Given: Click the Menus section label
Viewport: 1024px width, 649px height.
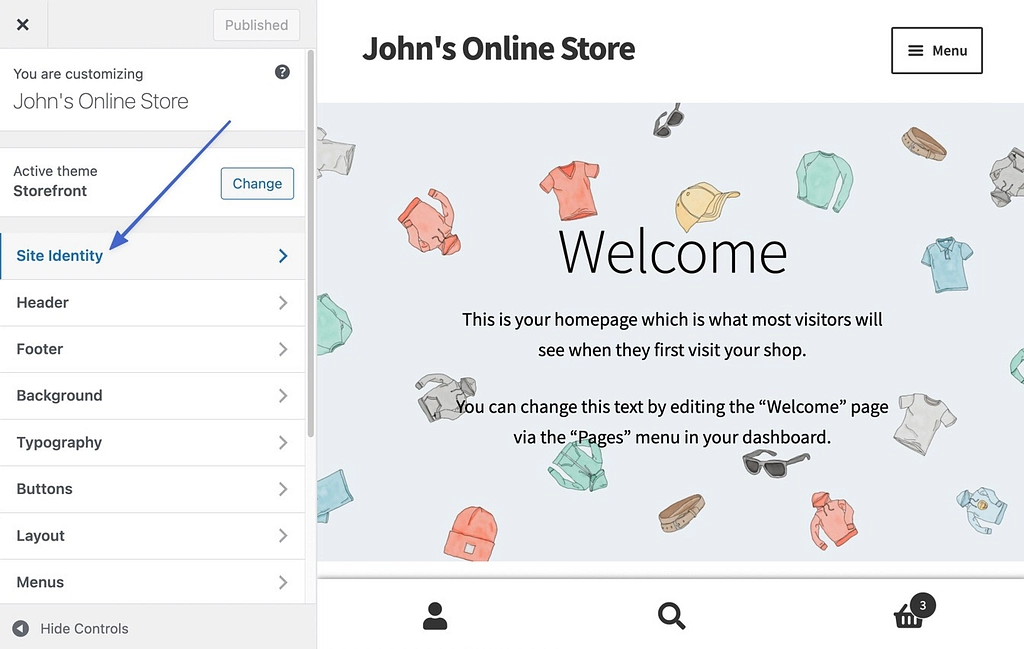Looking at the screenshot, I should click(40, 582).
